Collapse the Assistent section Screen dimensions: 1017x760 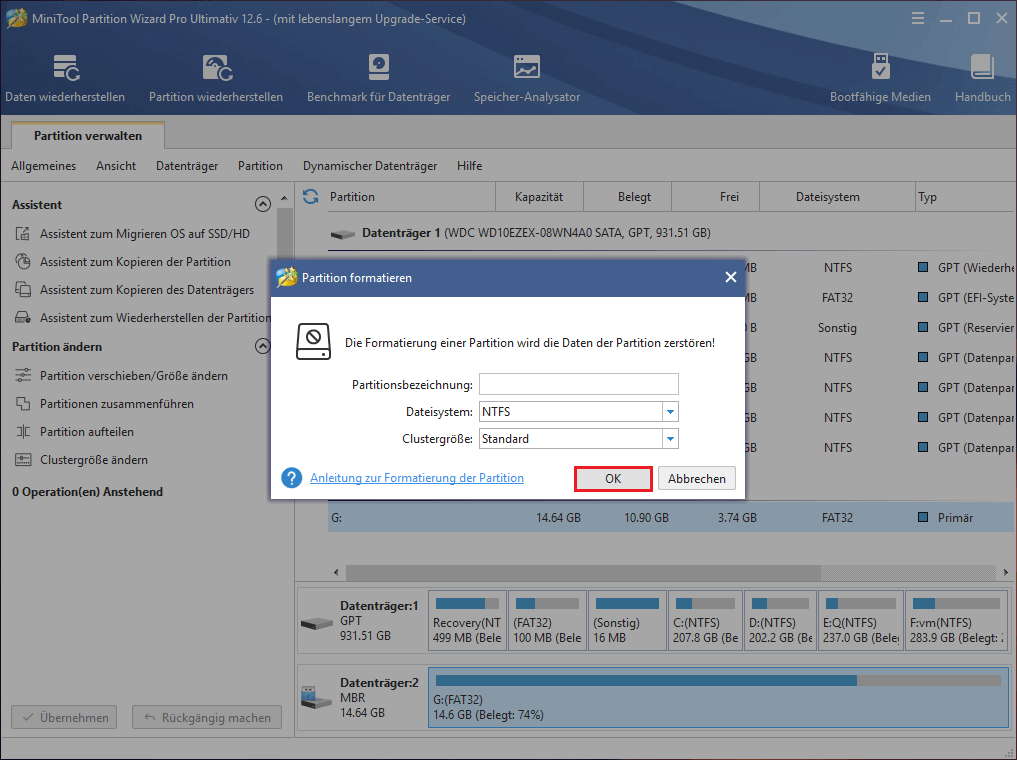(263, 204)
